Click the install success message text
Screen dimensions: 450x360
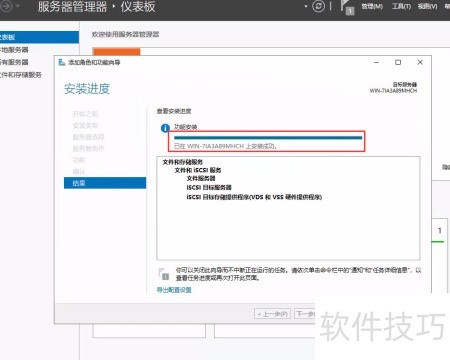tap(226, 146)
